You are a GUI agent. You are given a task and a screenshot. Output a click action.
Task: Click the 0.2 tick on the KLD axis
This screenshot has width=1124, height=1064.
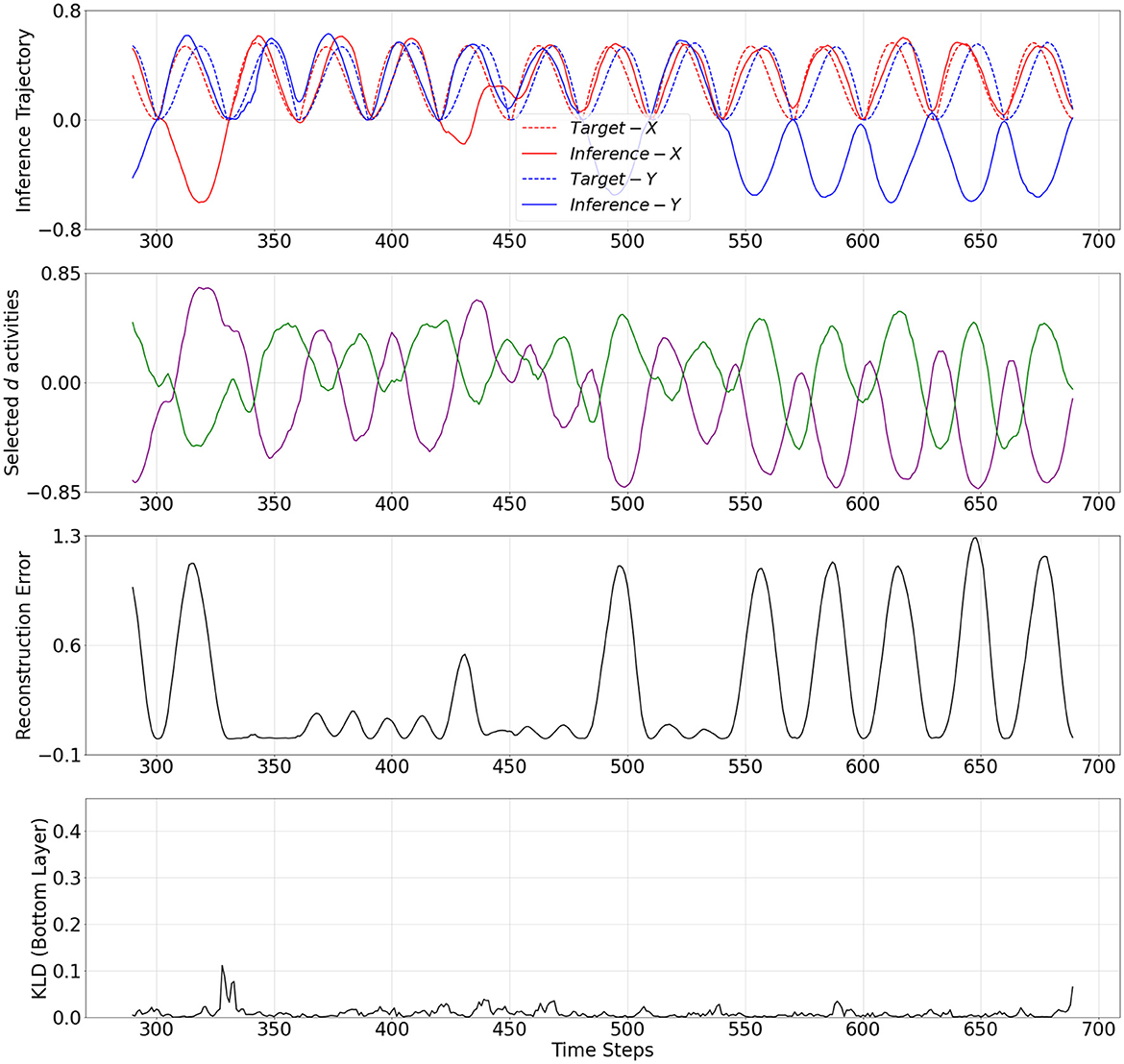(x=66, y=925)
